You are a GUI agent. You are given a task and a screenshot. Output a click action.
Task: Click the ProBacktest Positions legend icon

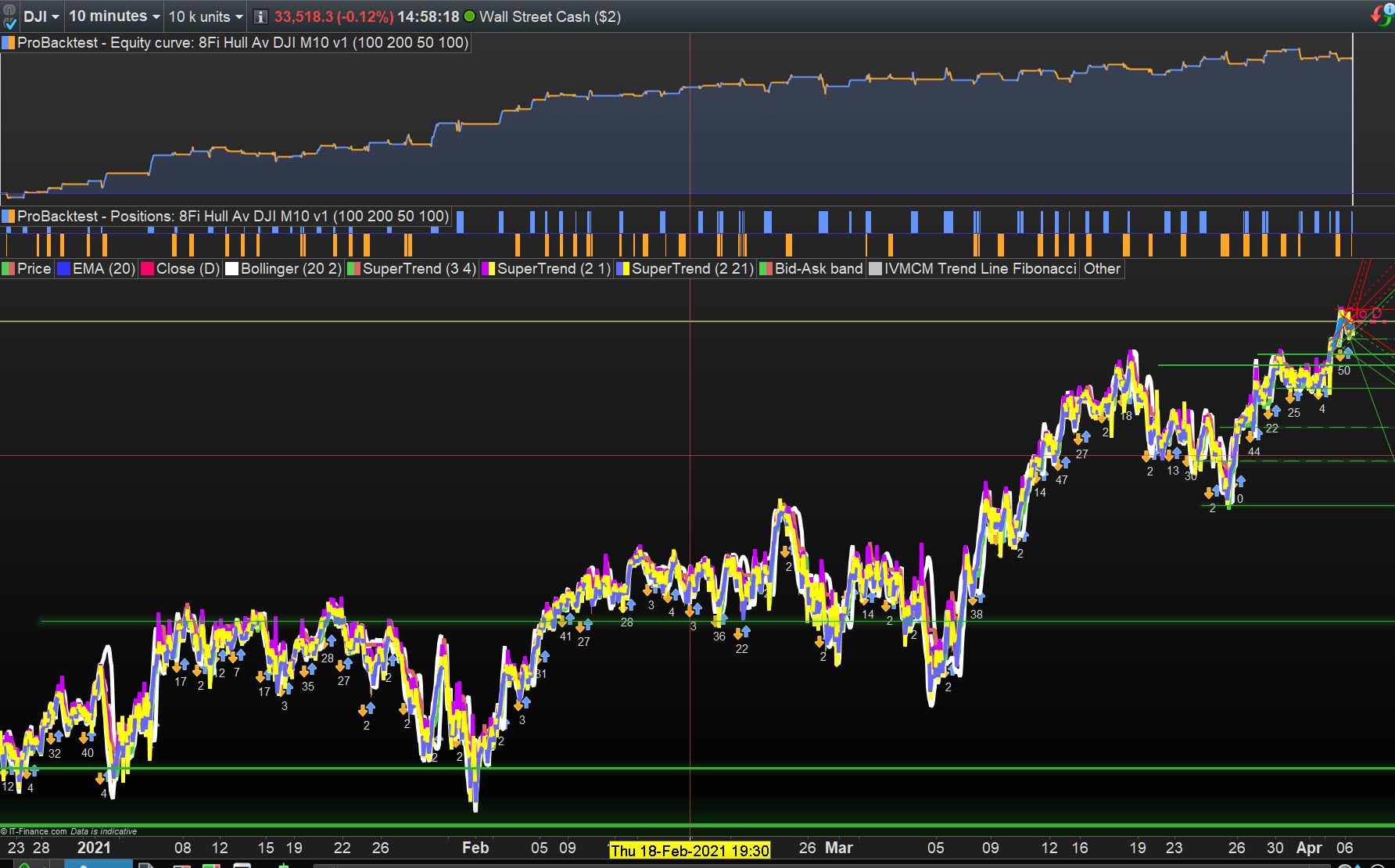[9, 217]
